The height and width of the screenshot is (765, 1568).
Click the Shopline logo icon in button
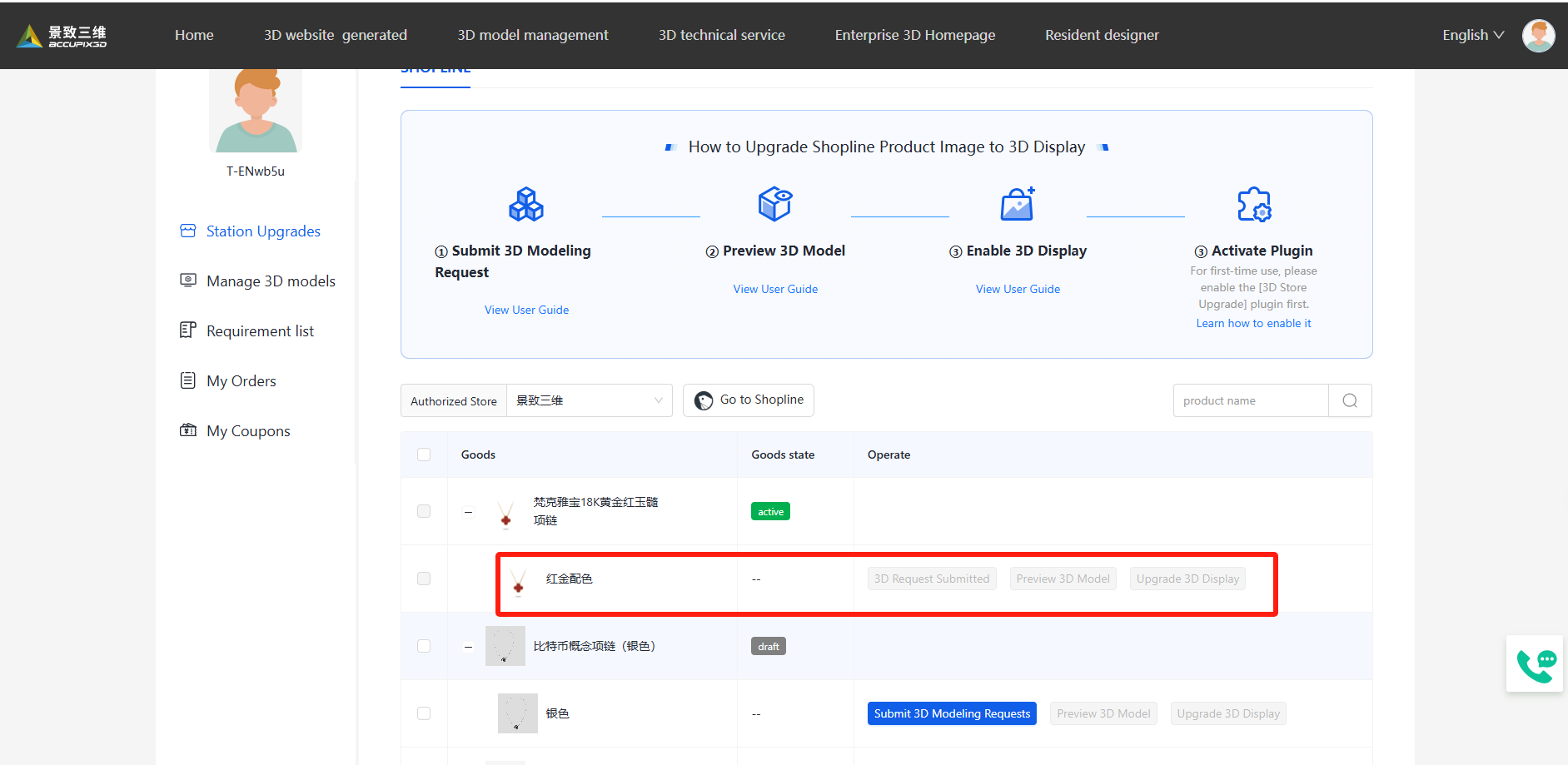pos(704,400)
